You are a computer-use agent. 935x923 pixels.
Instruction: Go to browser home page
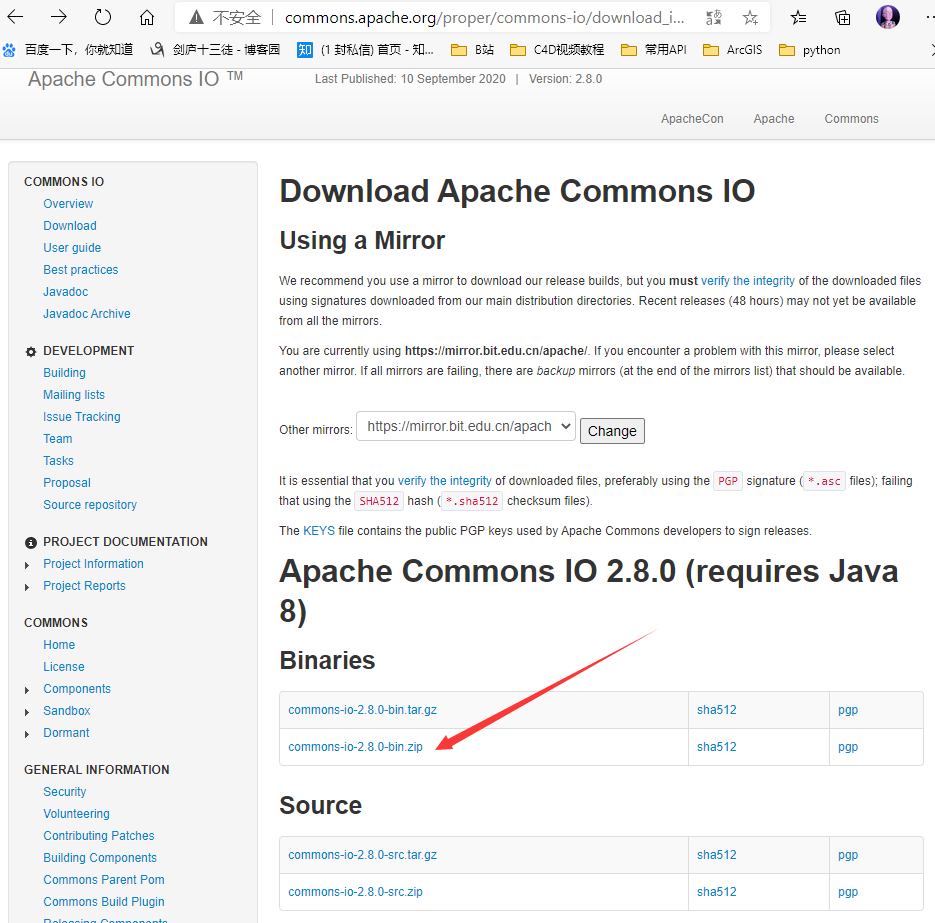(x=147, y=17)
